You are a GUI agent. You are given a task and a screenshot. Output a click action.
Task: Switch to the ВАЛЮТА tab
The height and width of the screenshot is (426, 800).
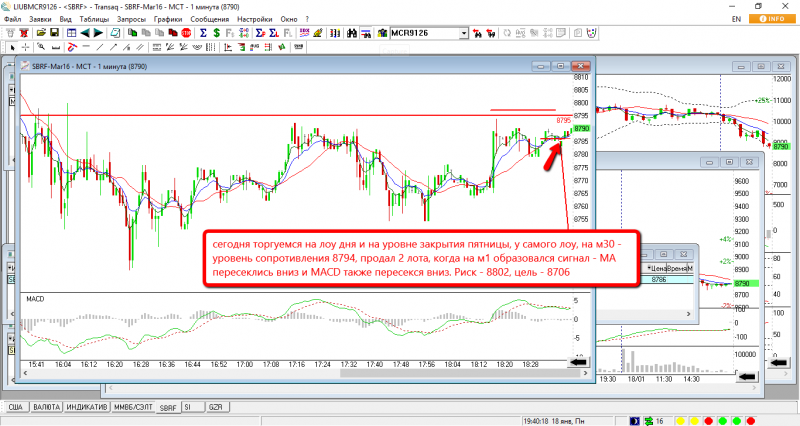click(46, 407)
